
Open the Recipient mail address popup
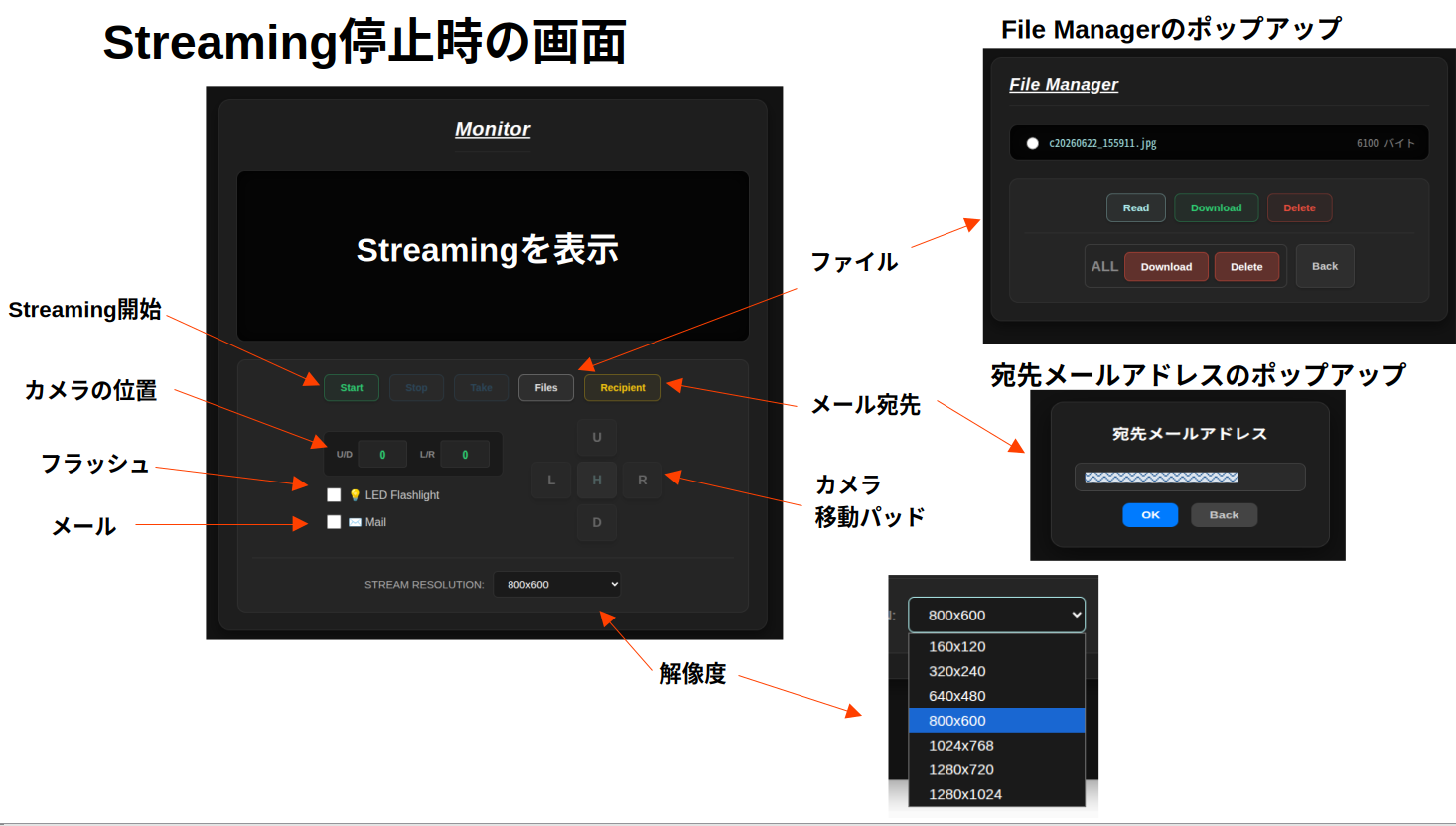point(623,388)
